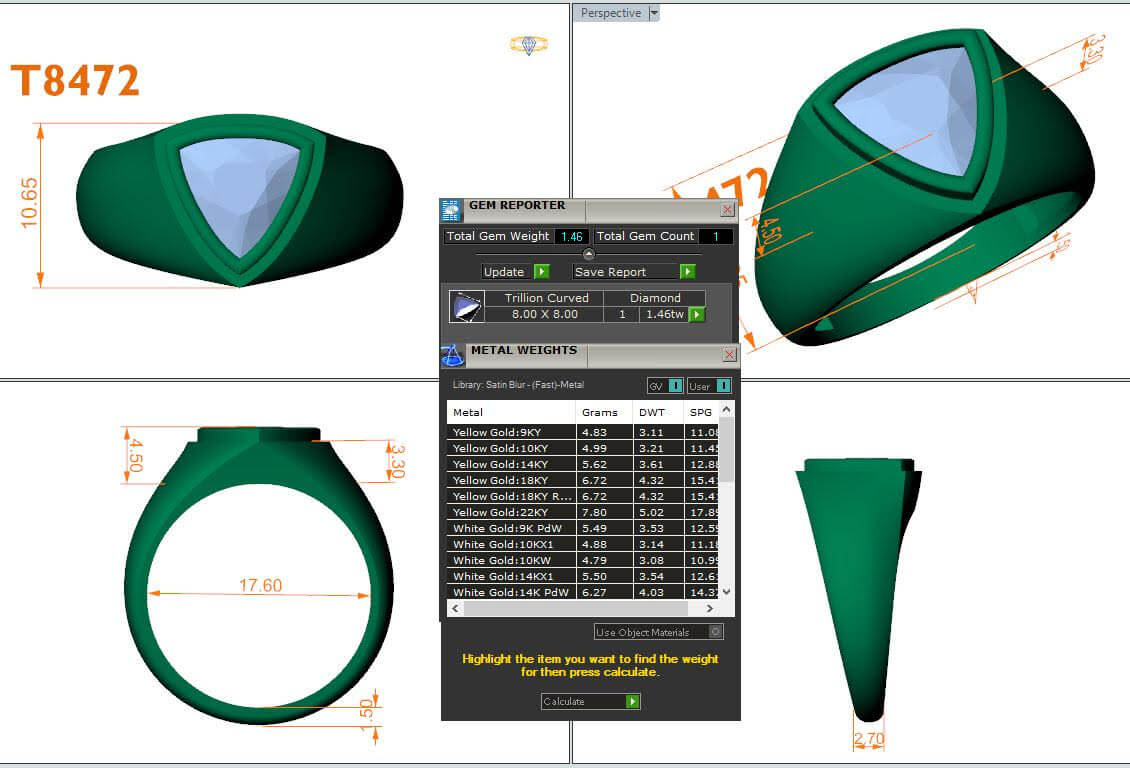
Task: Click the diamond ring logo icon
Action: click(x=529, y=45)
